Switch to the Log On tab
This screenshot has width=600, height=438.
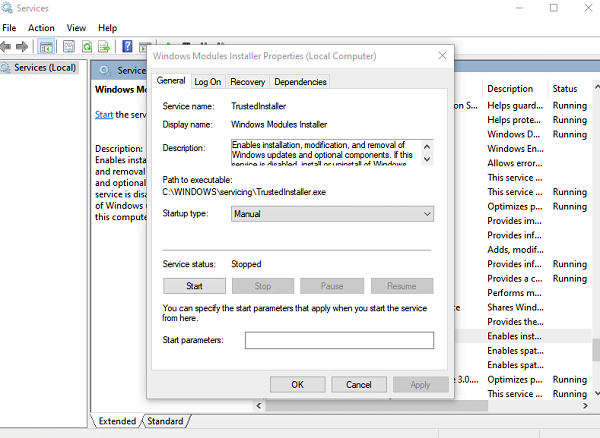(x=208, y=82)
